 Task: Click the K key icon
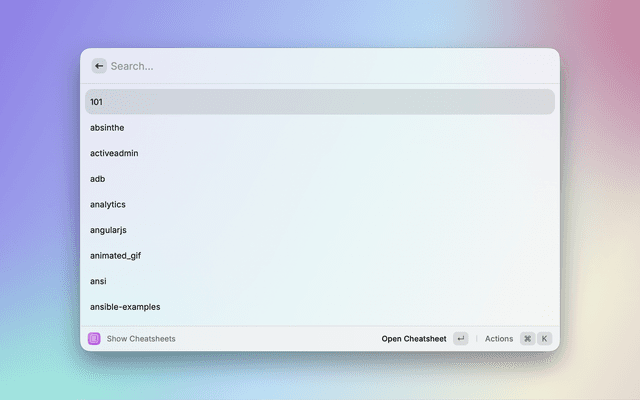click(545, 339)
